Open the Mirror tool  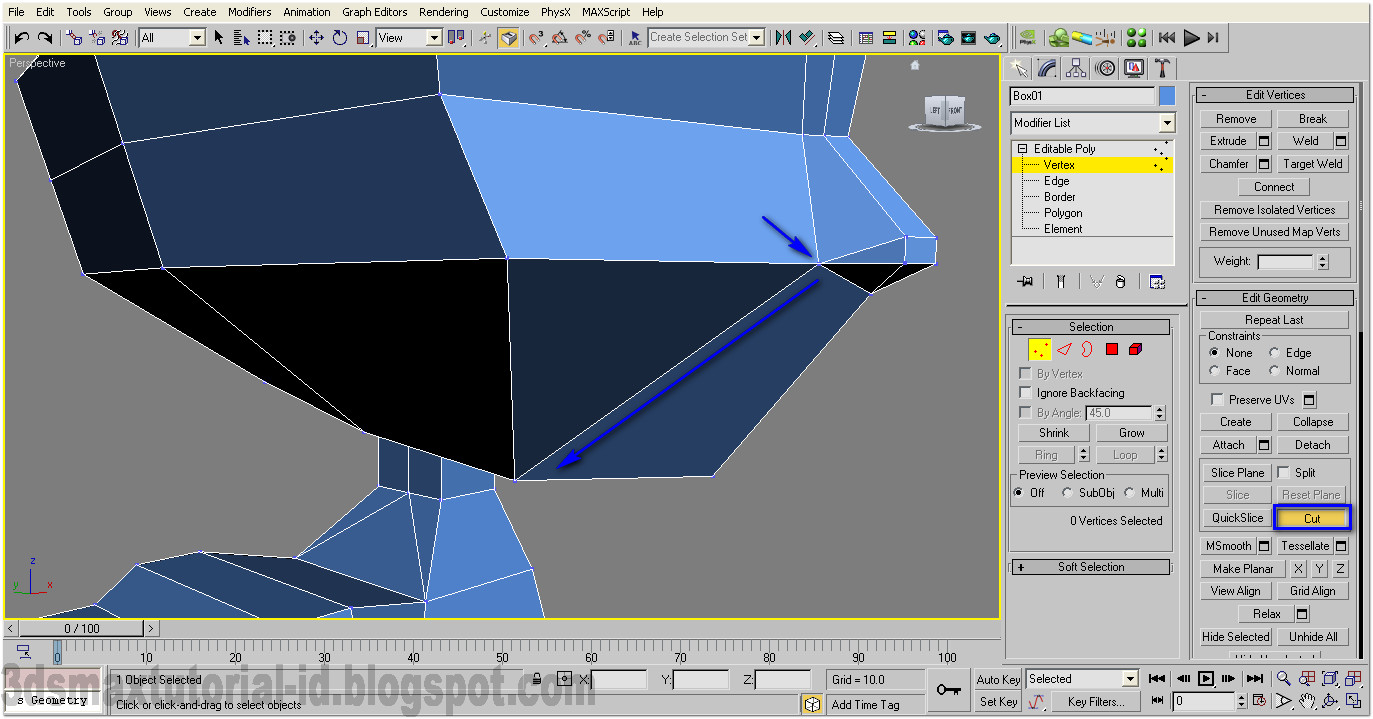783,37
